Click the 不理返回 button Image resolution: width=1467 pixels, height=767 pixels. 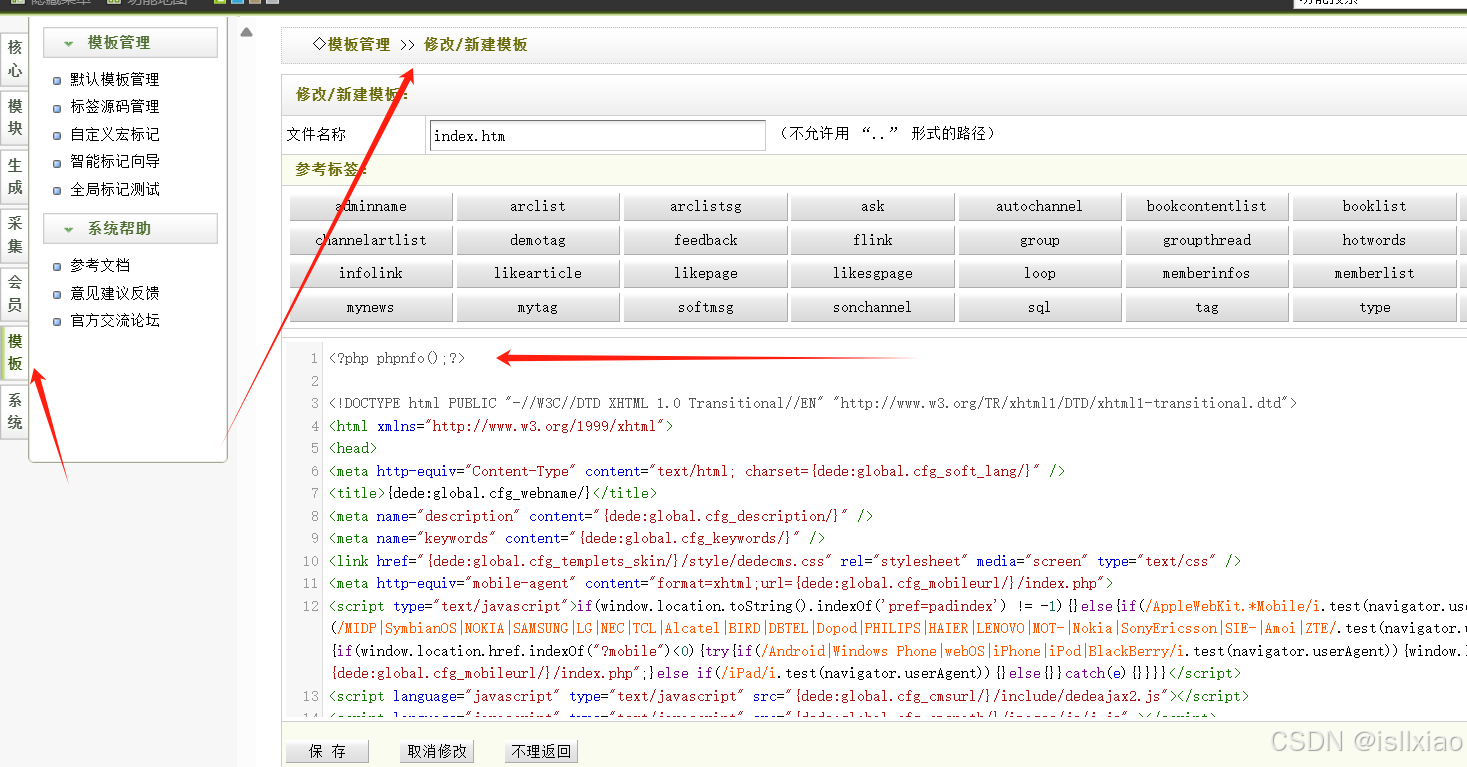click(x=541, y=751)
